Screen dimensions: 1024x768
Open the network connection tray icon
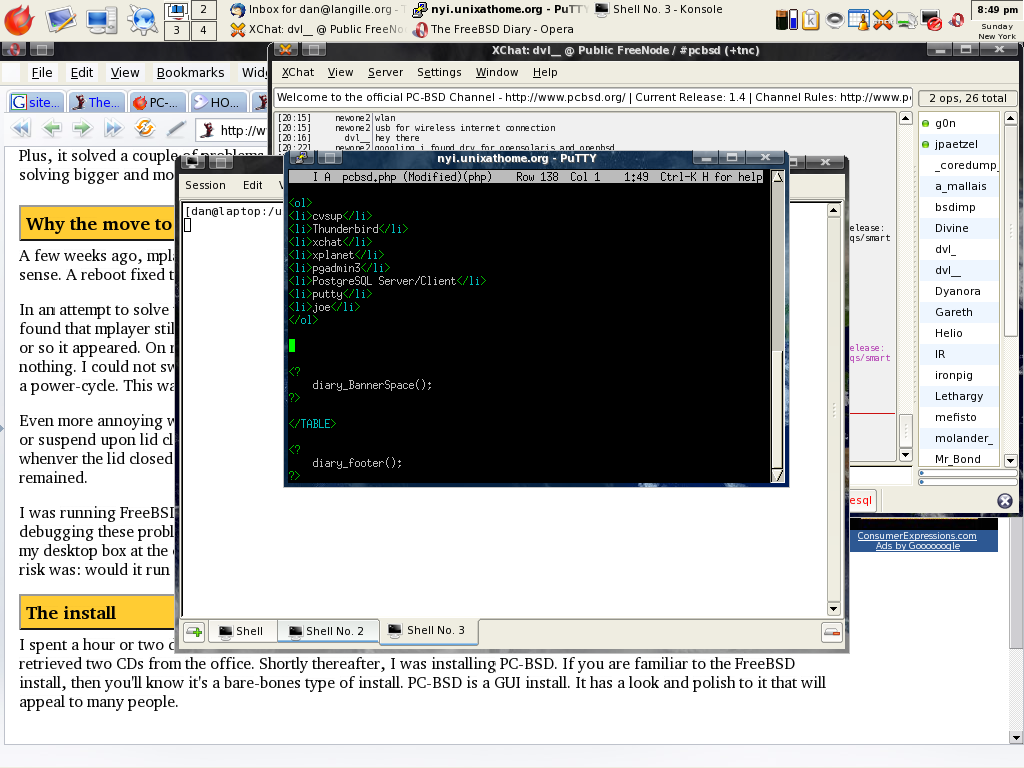[x=907, y=20]
